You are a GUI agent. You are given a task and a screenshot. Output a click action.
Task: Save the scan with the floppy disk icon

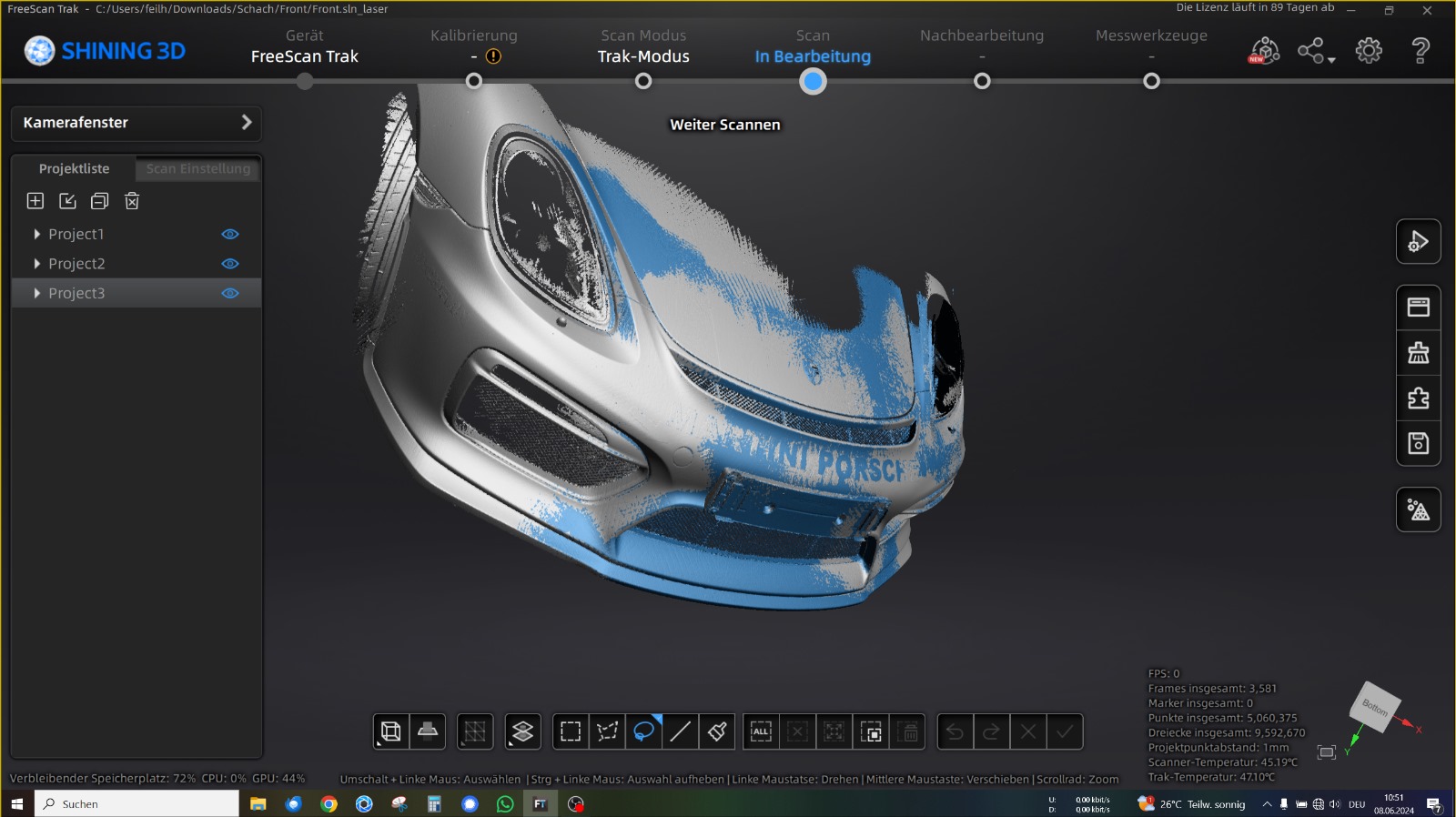(1419, 443)
